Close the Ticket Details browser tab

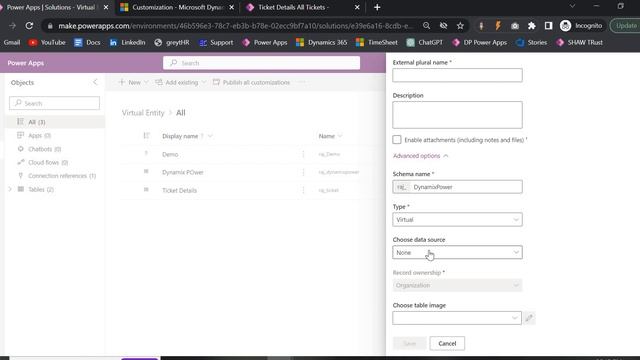coord(357,7)
